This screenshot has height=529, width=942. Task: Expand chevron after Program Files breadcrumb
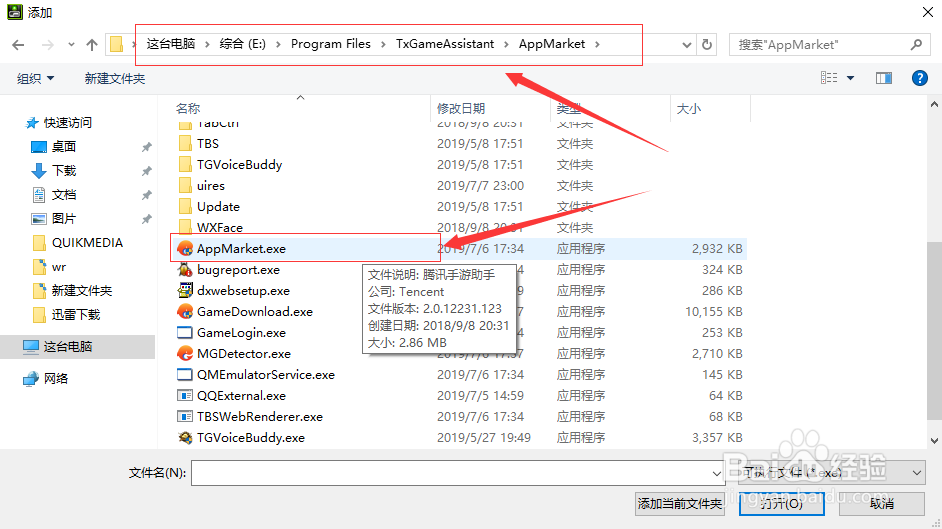click(x=383, y=44)
